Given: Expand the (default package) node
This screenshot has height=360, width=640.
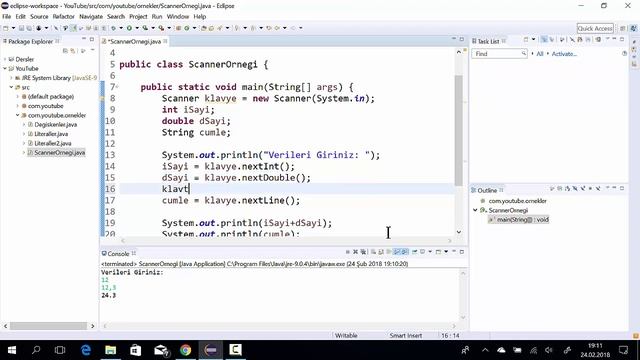Looking at the screenshot, I should [x=18, y=97].
